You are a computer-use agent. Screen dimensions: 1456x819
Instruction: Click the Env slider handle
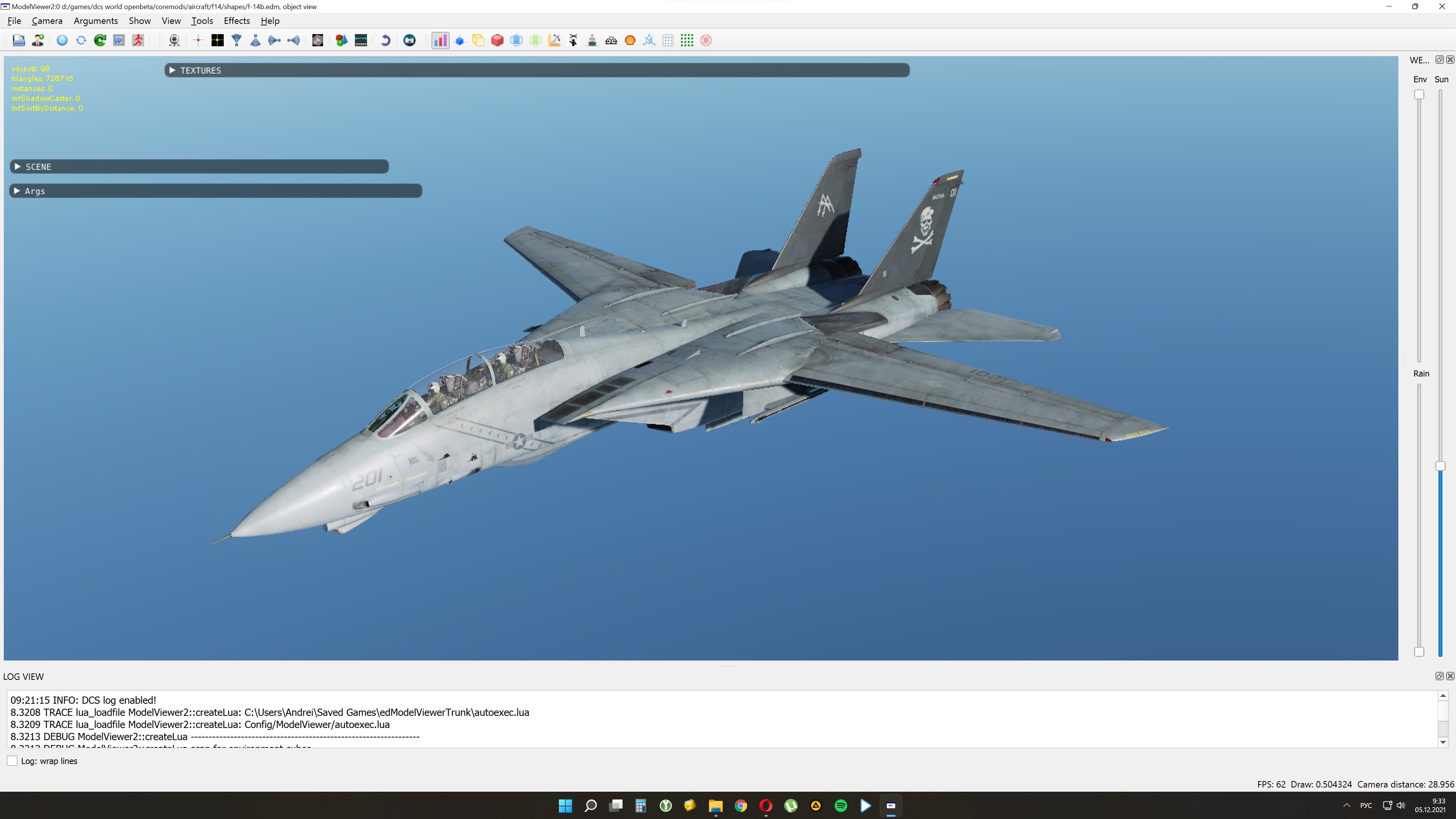click(x=1419, y=94)
